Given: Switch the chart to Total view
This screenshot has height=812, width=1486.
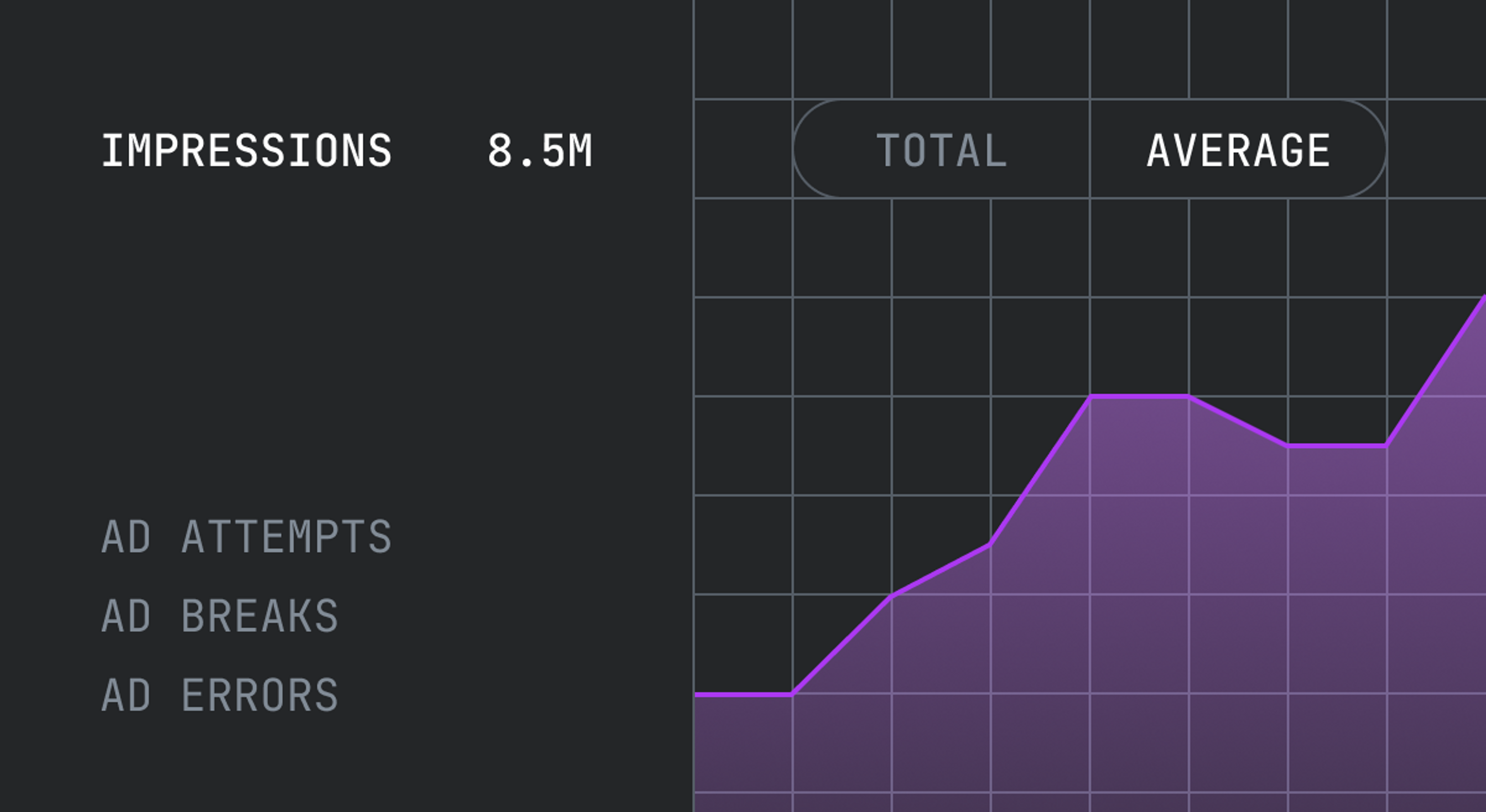Looking at the screenshot, I should (942, 150).
